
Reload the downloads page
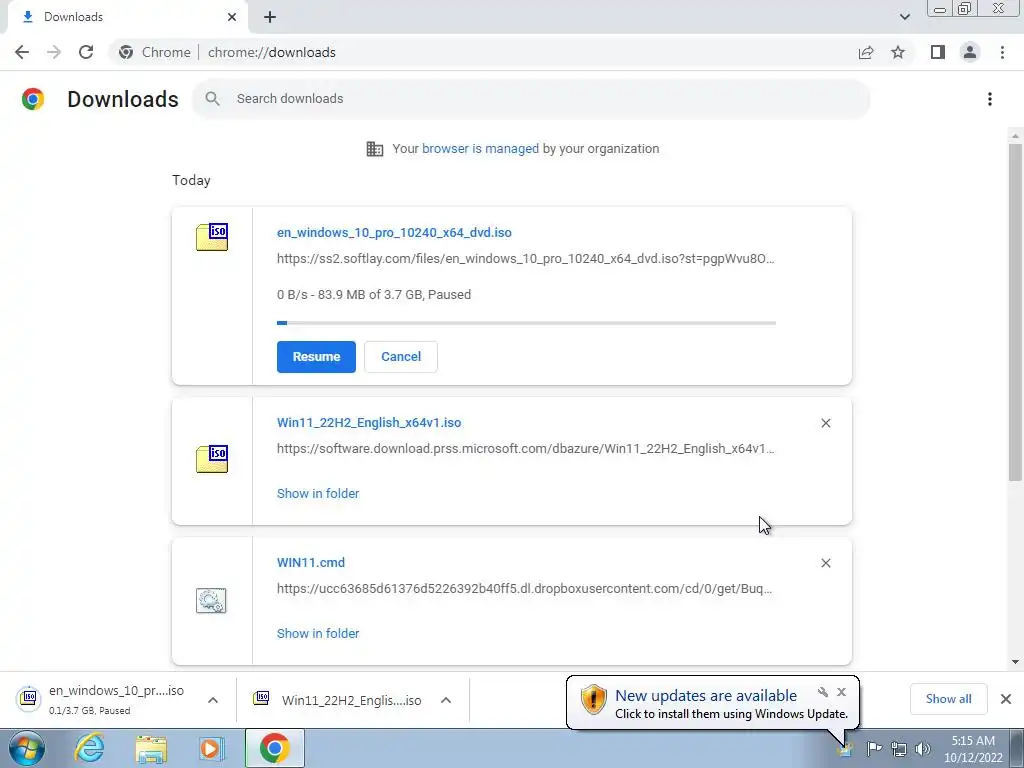[x=86, y=52]
